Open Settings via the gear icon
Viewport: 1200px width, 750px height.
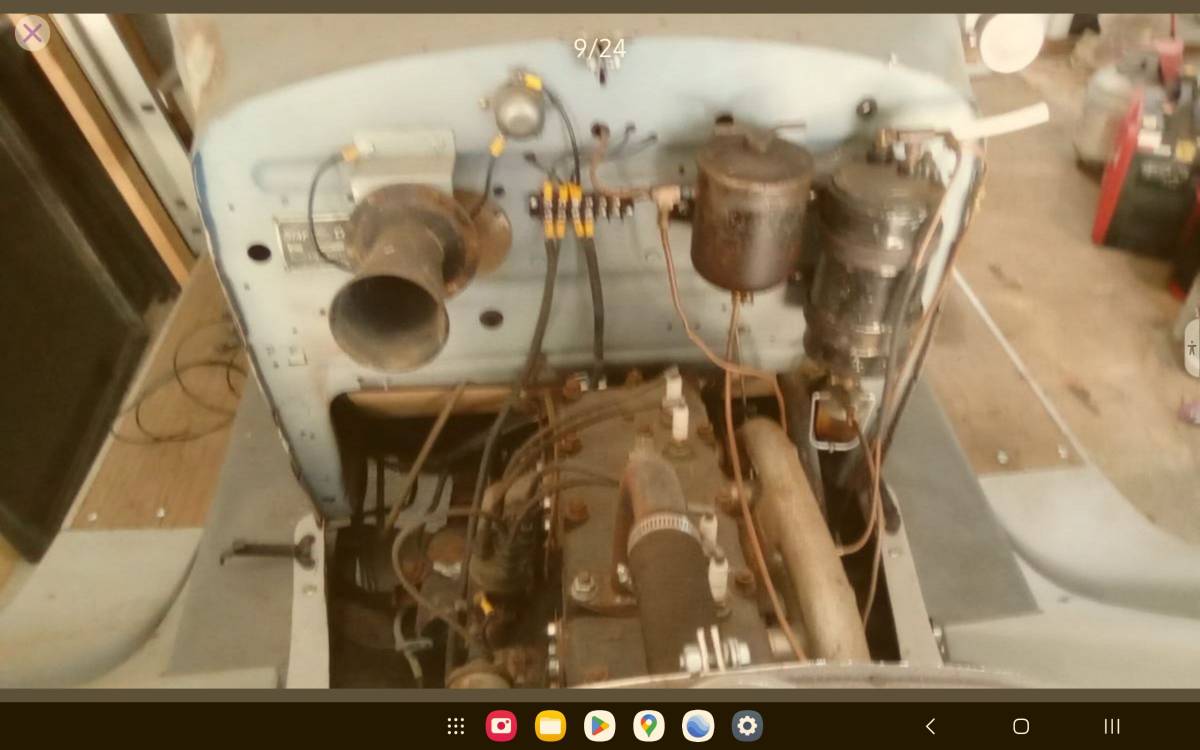[747, 726]
